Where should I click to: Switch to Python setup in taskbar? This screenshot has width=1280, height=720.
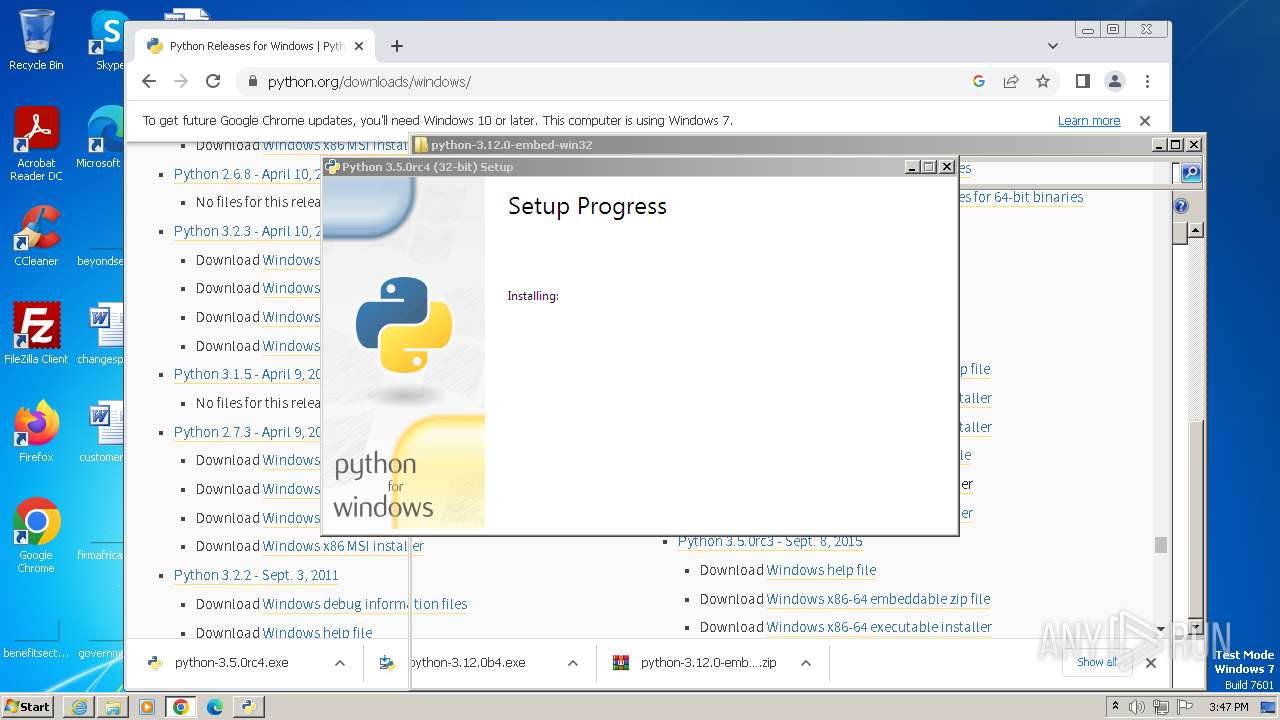[248, 707]
